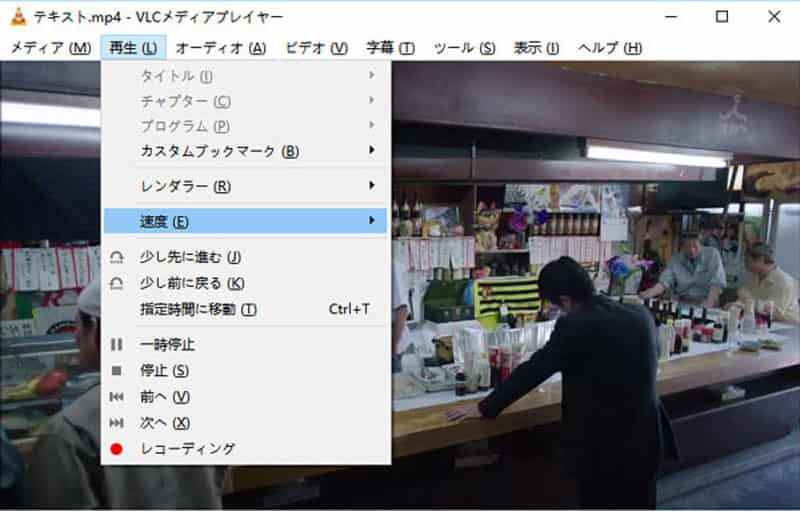This screenshot has width=800, height=511.
Task: Click the jump forward icon beside 少し先に進む
Action: pos(116,258)
